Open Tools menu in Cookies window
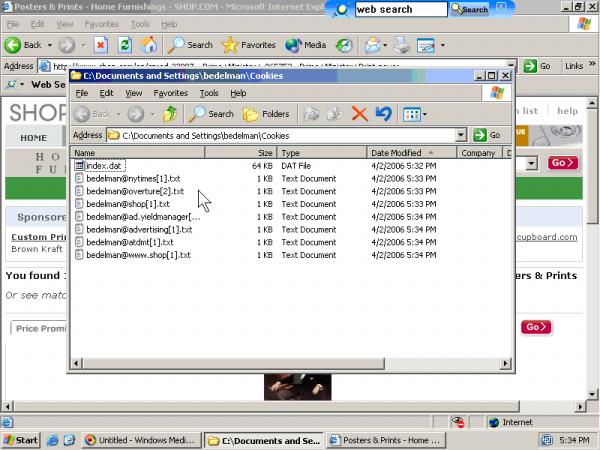The image size is (600, 450). [x=209, y=93]
